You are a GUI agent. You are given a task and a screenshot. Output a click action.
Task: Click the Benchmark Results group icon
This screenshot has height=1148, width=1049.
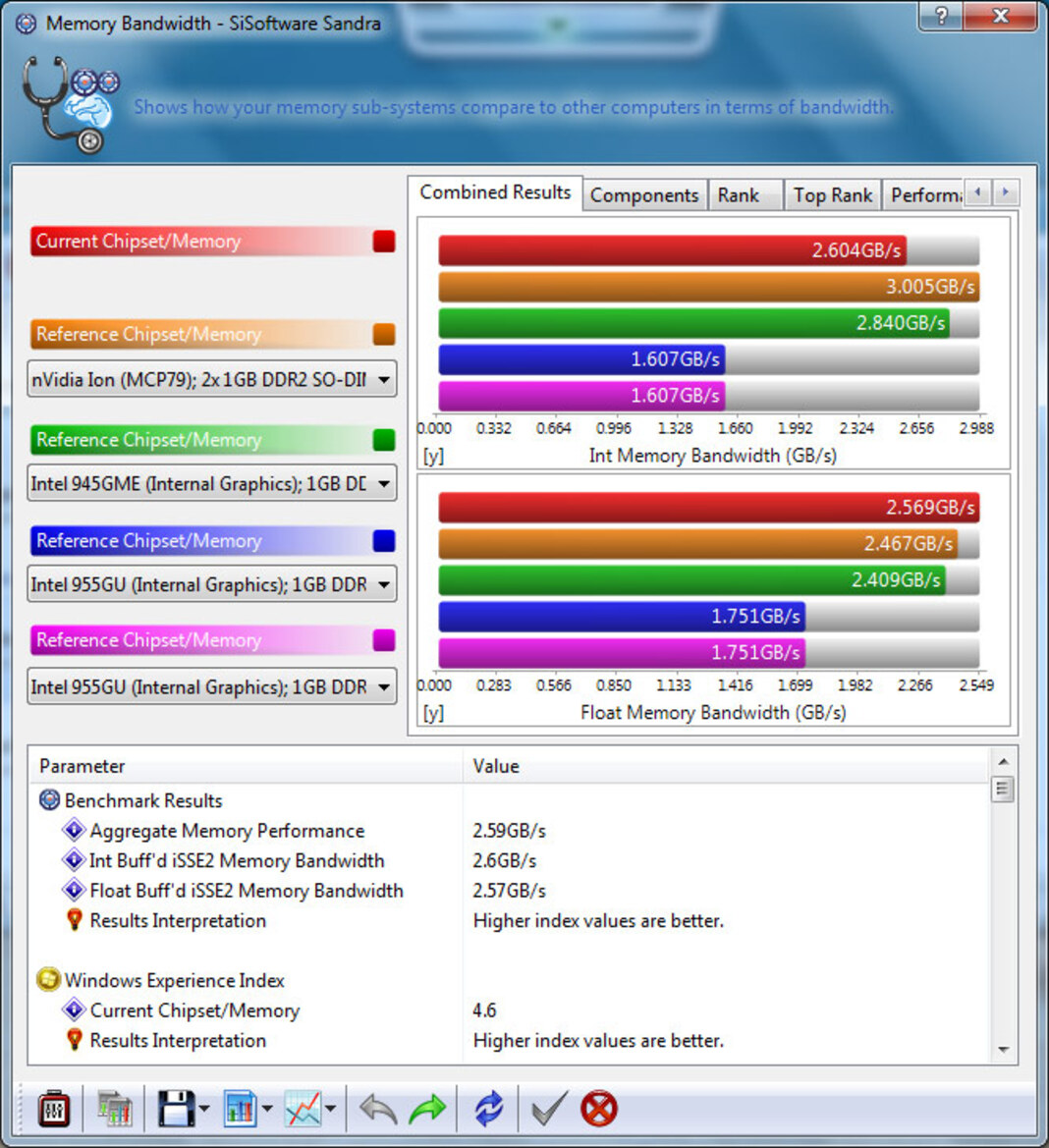49,800
